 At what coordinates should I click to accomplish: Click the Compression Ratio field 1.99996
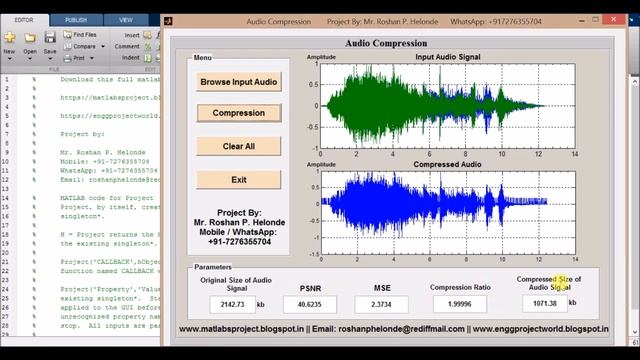pyautogui.click(x=460, y=304)
